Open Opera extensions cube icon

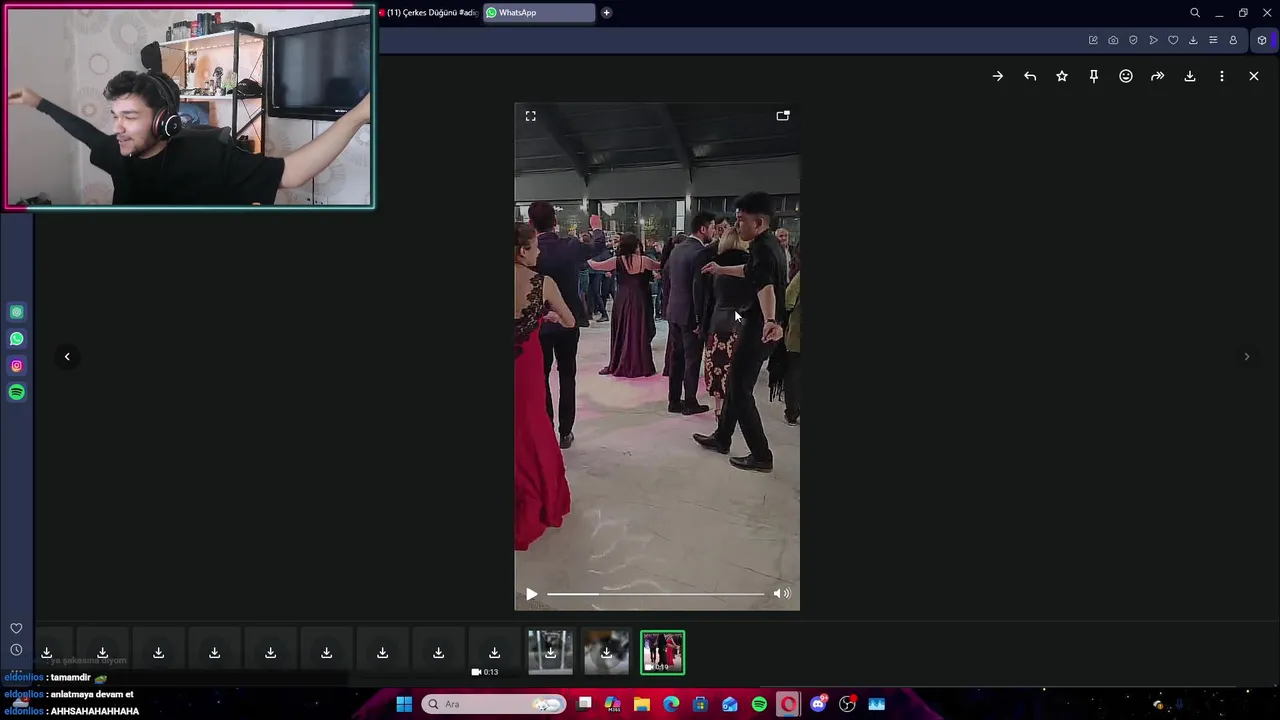pos(1262,40)
